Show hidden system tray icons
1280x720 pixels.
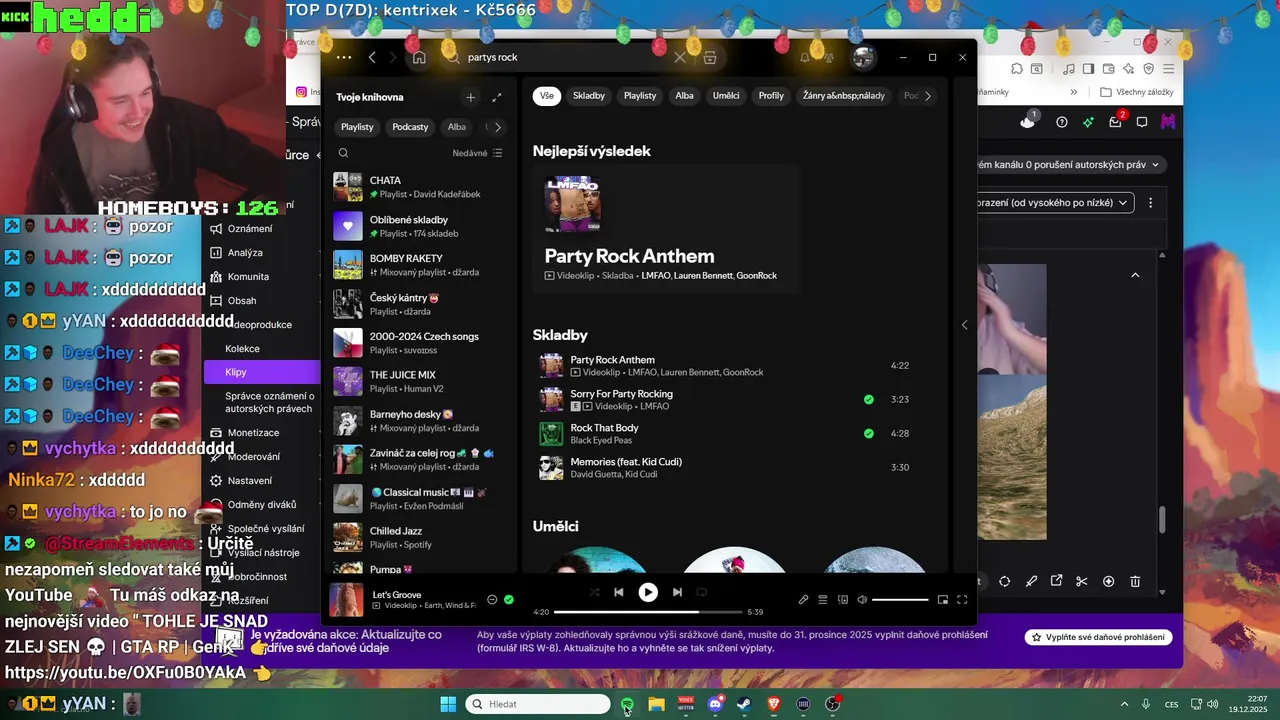pos(1124,704)
